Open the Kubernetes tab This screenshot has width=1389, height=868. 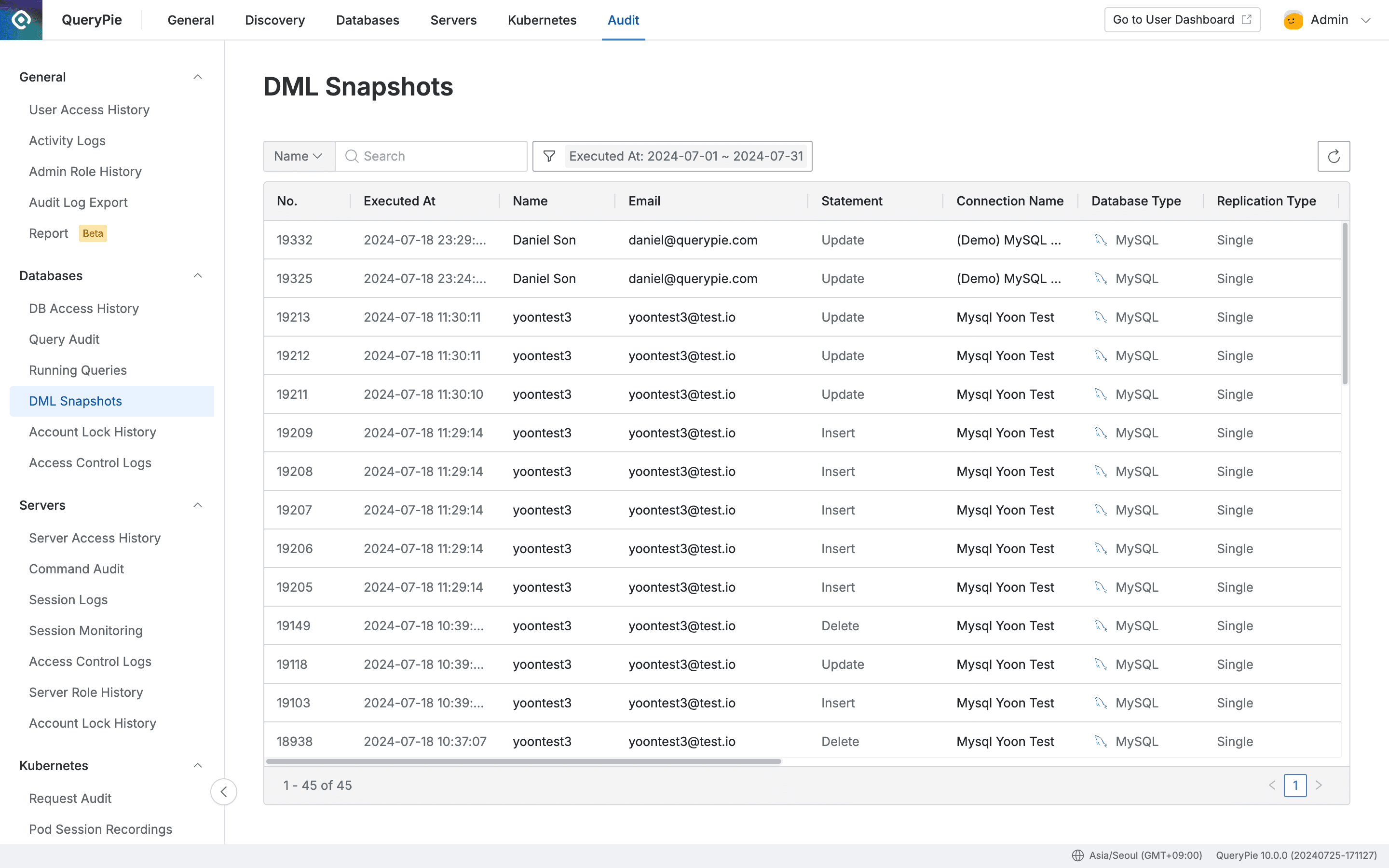coord(541,19)
